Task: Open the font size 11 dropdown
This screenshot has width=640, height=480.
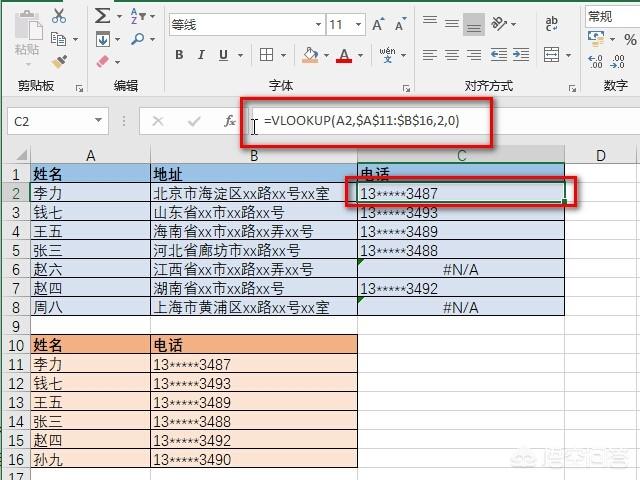Action: (x=358, y=24)
